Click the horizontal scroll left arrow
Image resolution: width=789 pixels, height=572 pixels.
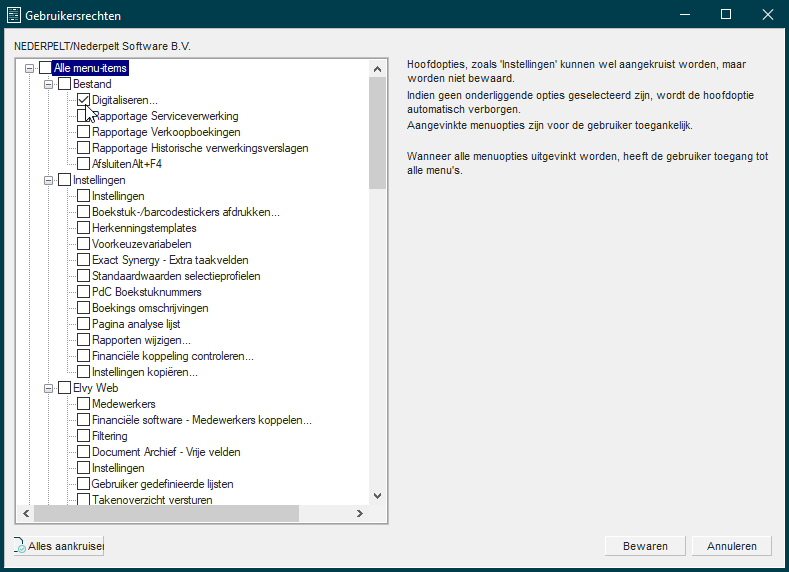point(26,514)
